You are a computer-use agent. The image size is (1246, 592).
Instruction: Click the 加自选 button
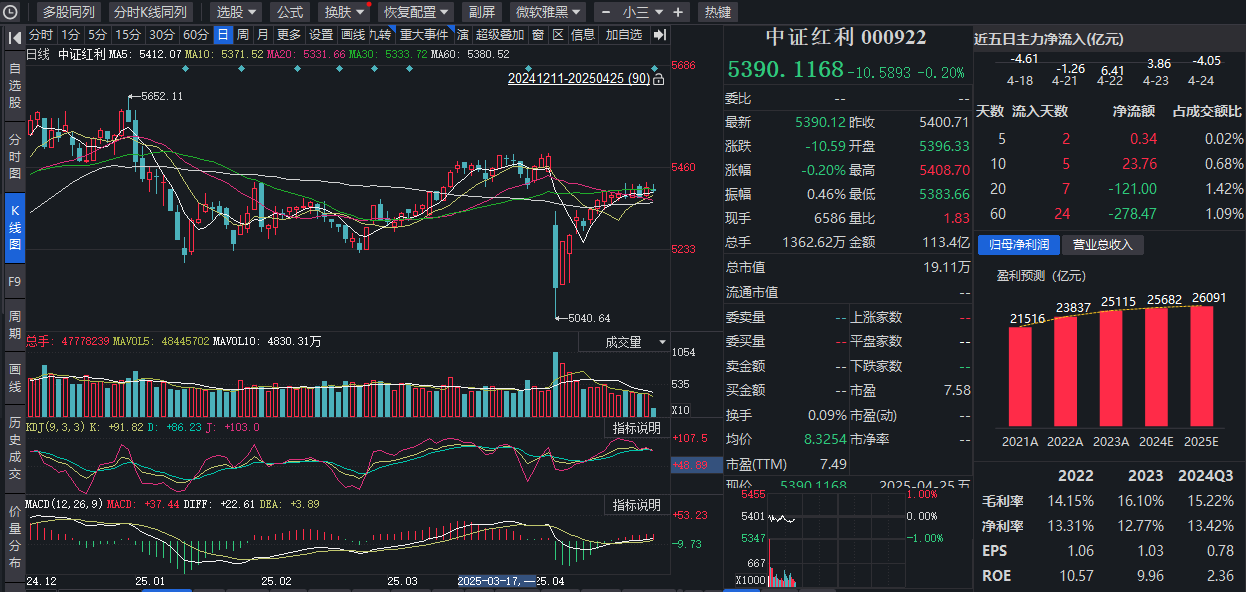coord(624,35)
